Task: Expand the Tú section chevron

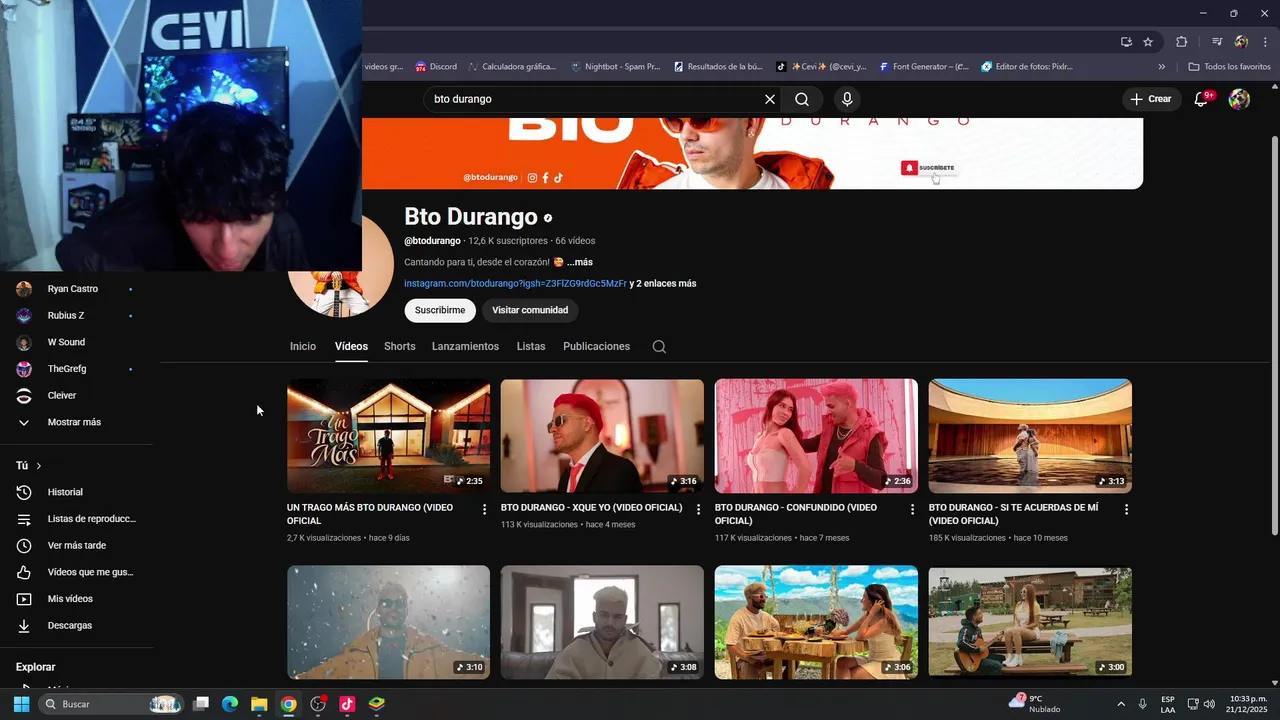Action: point(39,466)
